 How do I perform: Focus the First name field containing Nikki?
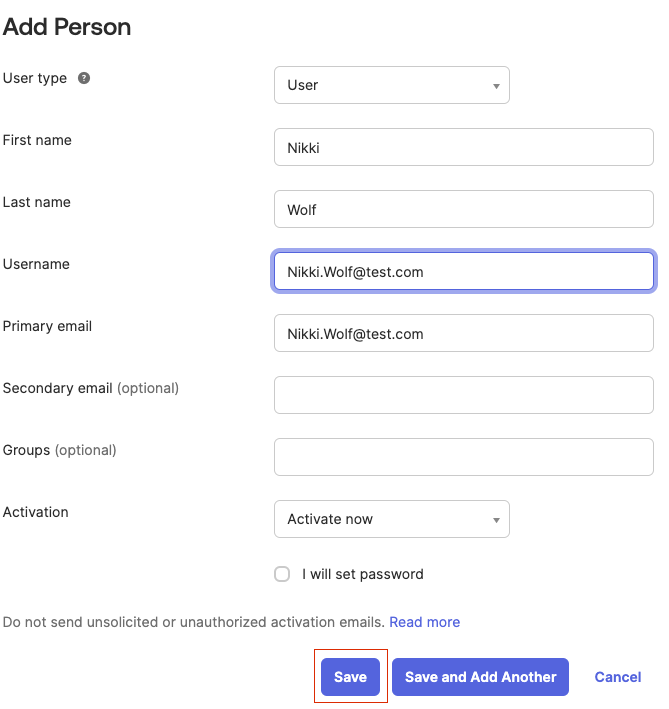click(463, 147)
